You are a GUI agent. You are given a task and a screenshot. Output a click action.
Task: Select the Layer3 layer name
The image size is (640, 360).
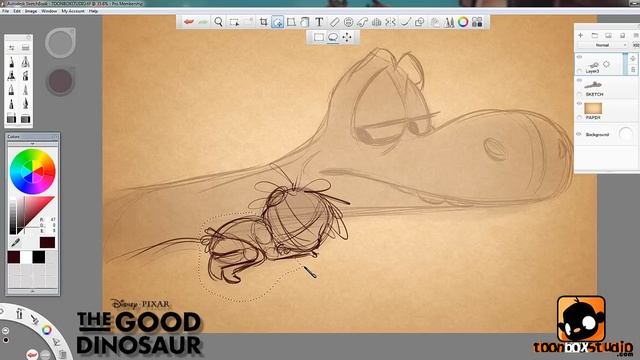coord(592,71)
